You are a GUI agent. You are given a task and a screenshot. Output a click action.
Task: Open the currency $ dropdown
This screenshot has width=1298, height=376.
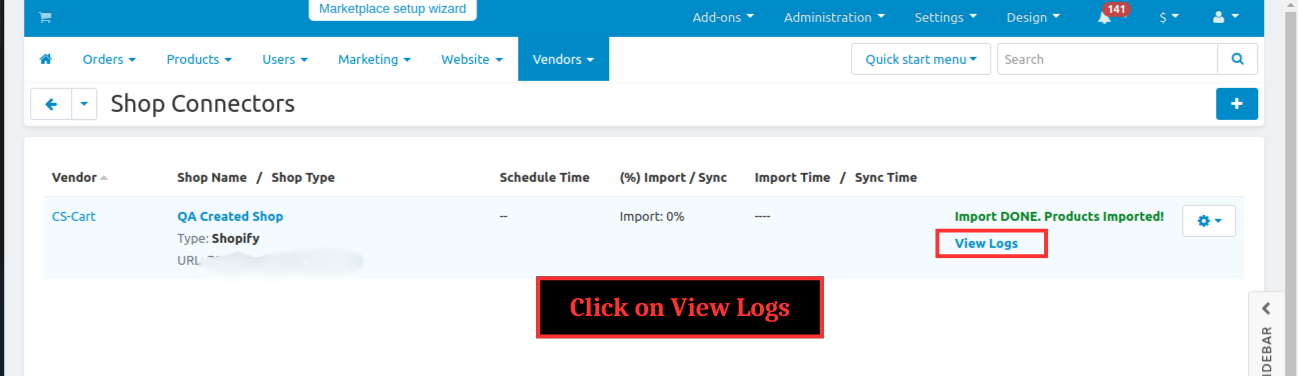[x=1169, y=17]
